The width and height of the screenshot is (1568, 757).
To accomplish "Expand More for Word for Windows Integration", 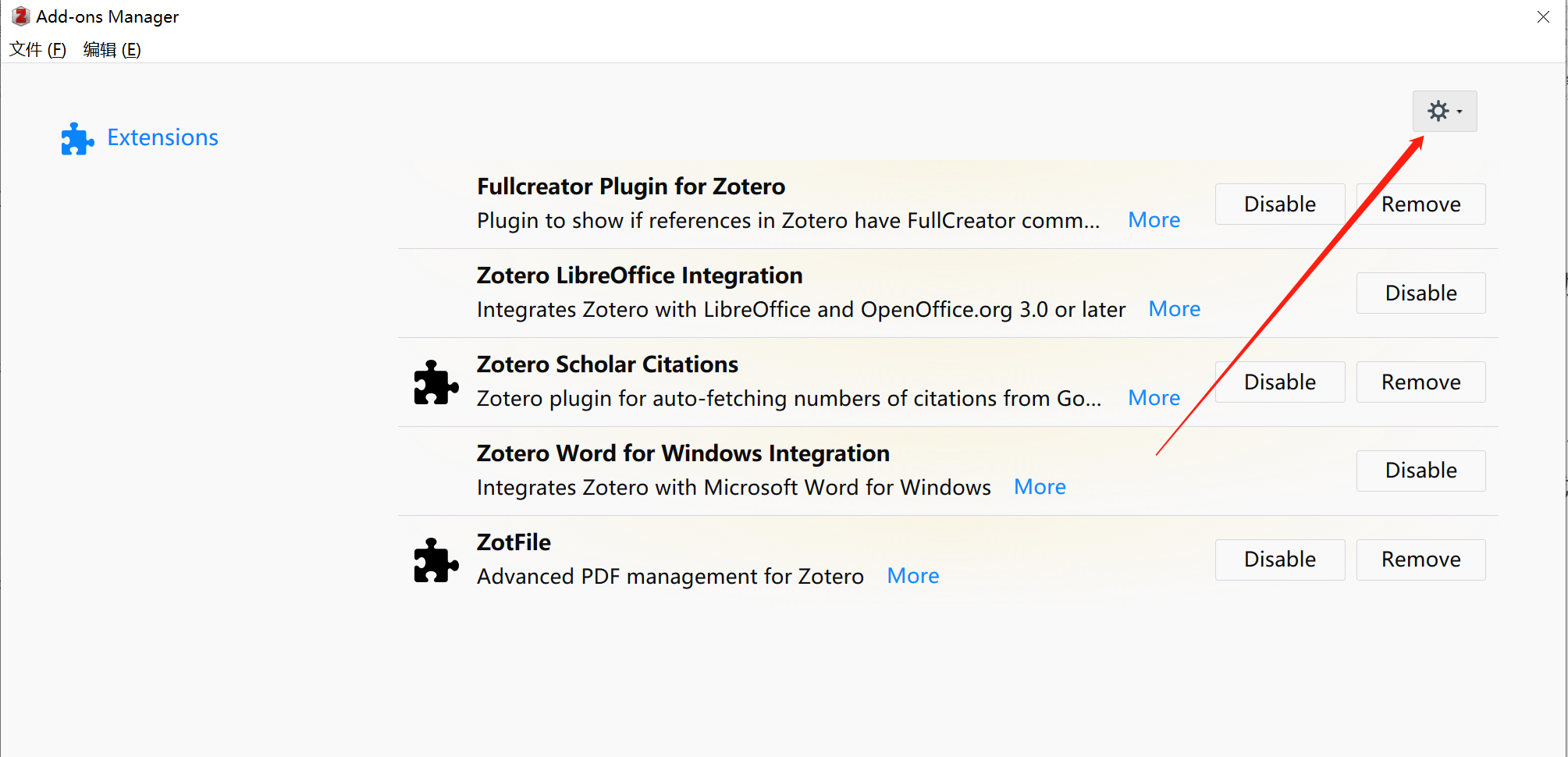I will pos(1040,488).
